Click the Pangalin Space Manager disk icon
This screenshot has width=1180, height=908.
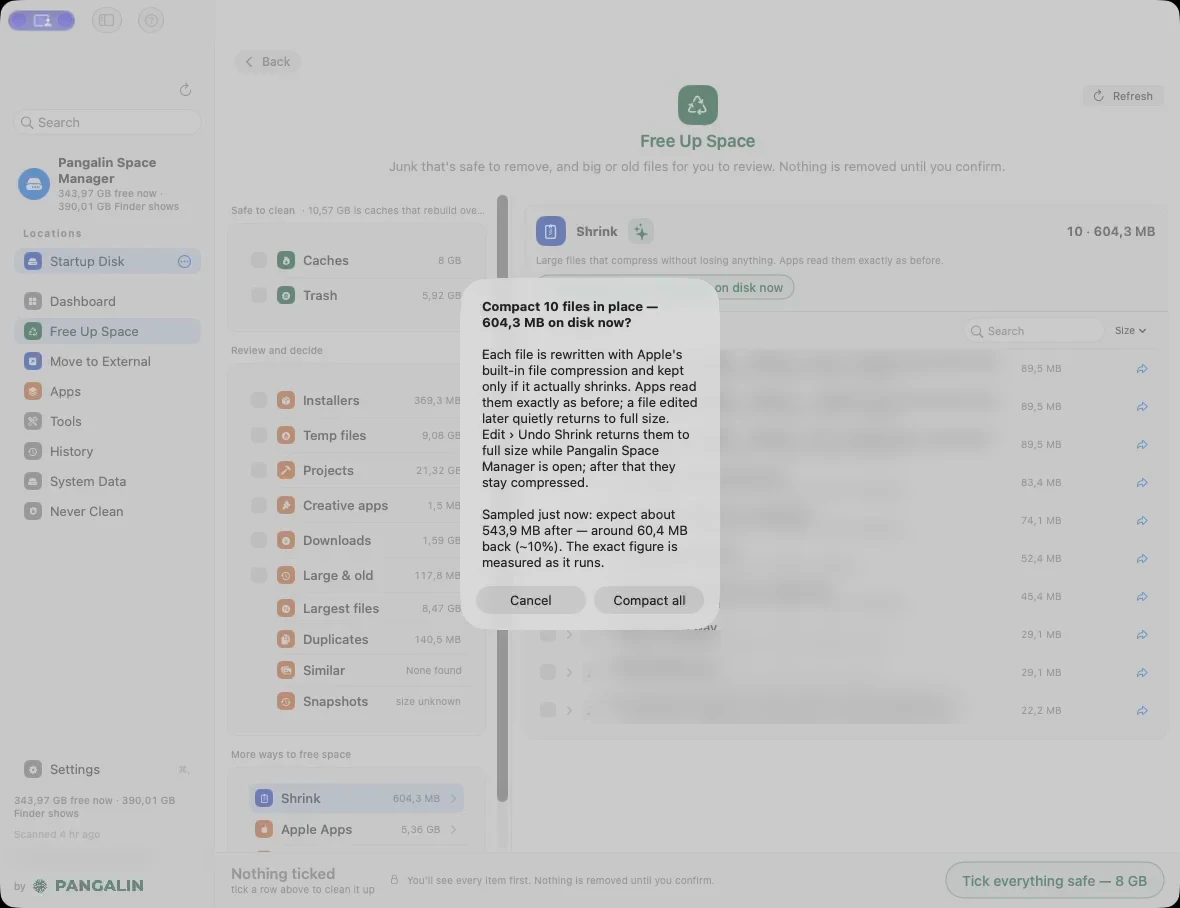[x=34, y=184]
